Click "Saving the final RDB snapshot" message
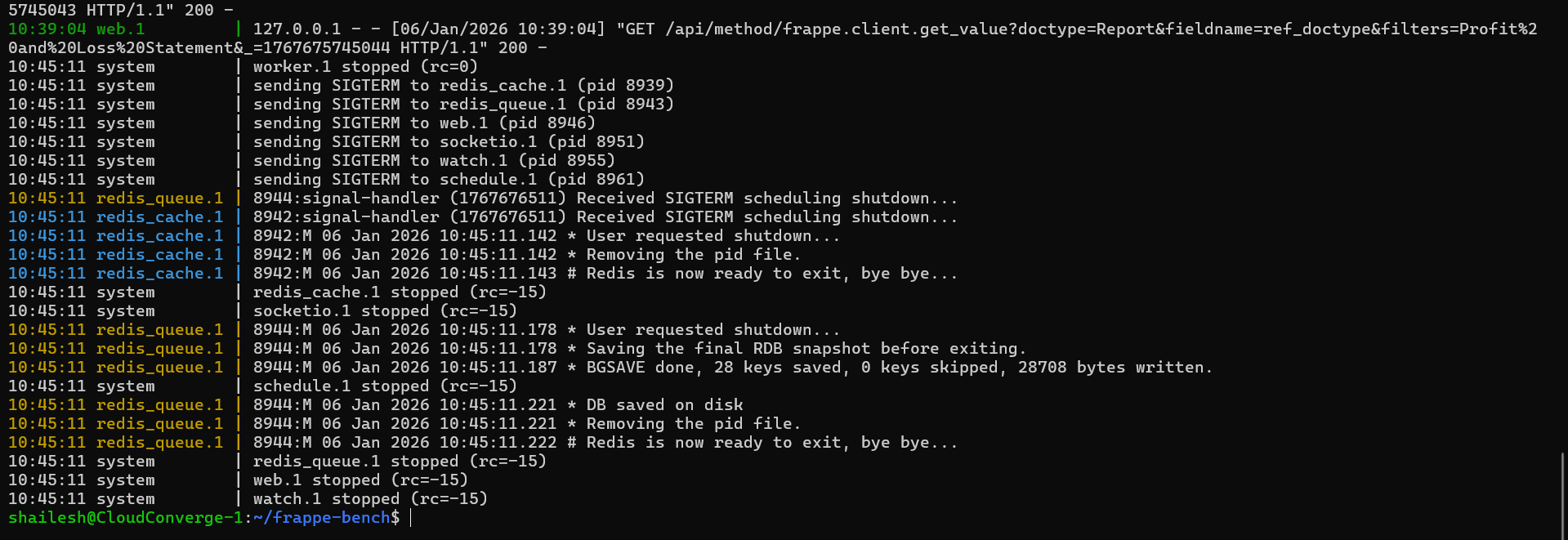 pyautogui.click(x=805, y=349)
